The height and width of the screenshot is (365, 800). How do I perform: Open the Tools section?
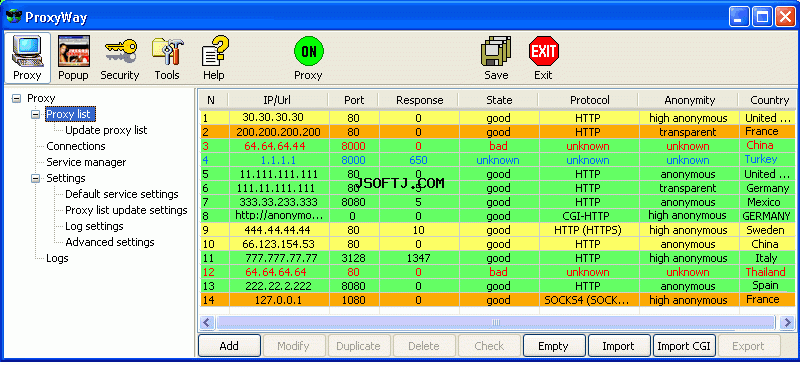pos(167,58)
